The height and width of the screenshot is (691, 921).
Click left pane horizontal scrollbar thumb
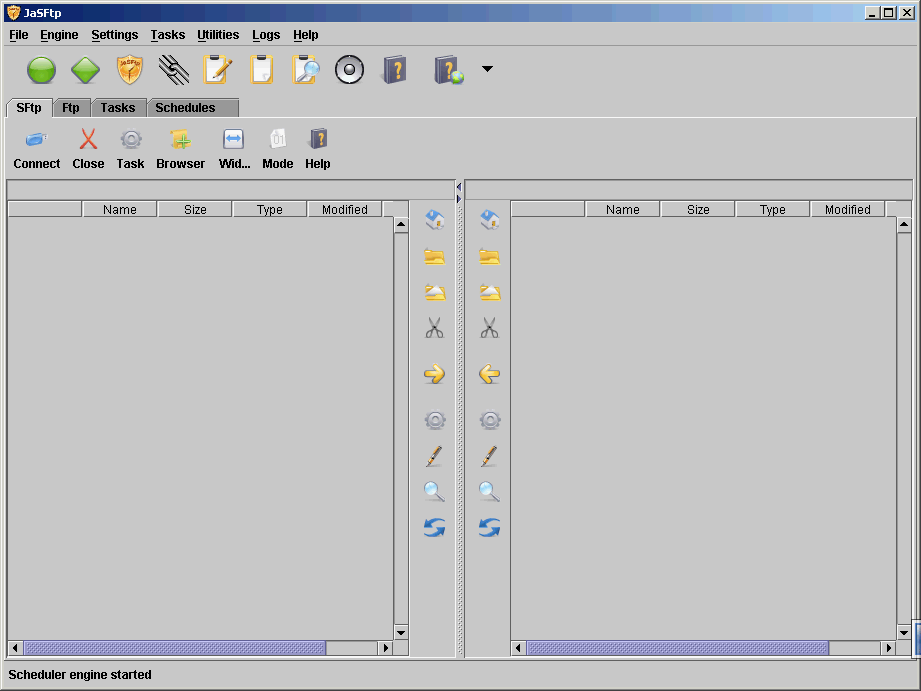click(x=174, y=648)
